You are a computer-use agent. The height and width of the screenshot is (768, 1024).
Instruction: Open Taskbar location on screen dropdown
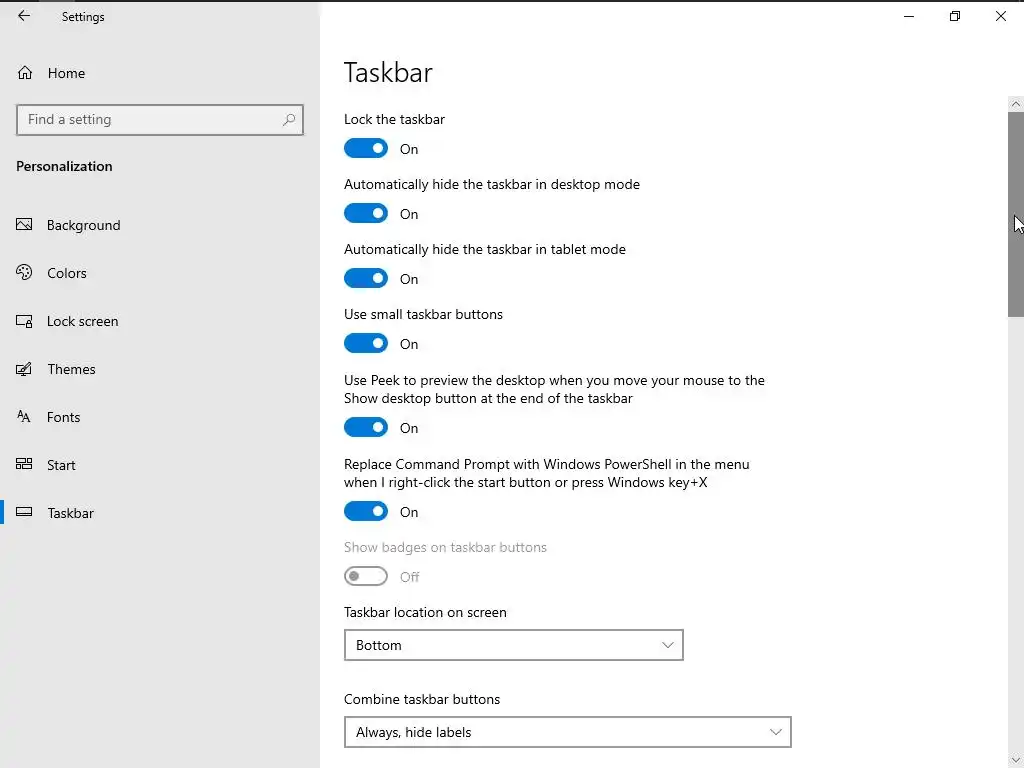[513, 645]
